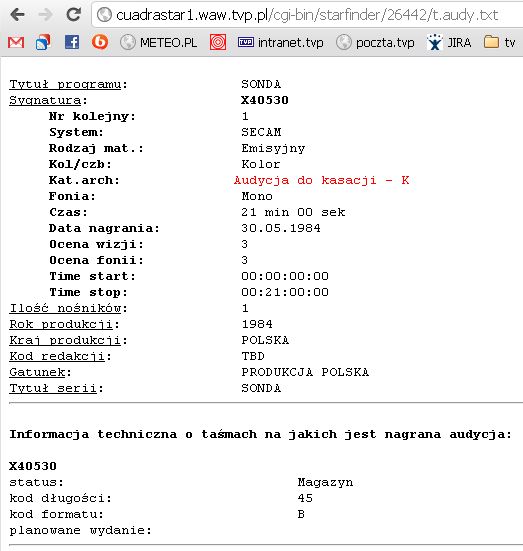This screenshot has height=551, width=523.
Task: Click the browser forward arrow
Action: 45,14
